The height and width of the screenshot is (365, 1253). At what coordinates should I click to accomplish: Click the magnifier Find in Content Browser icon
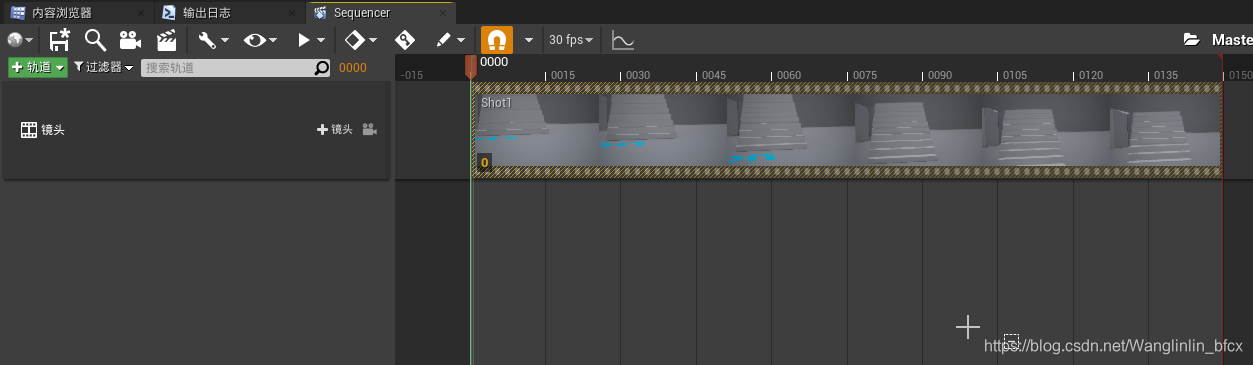[95, 40]
